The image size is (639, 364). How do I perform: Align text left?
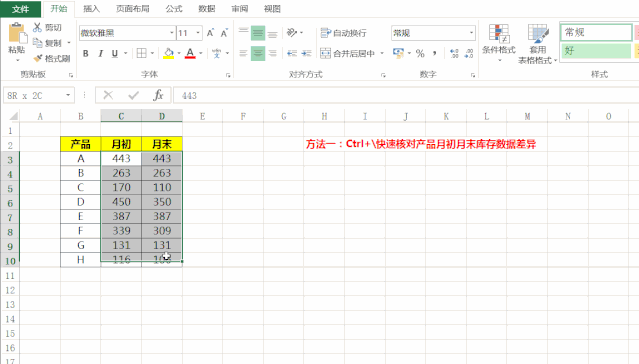click(x=243, y=53)
